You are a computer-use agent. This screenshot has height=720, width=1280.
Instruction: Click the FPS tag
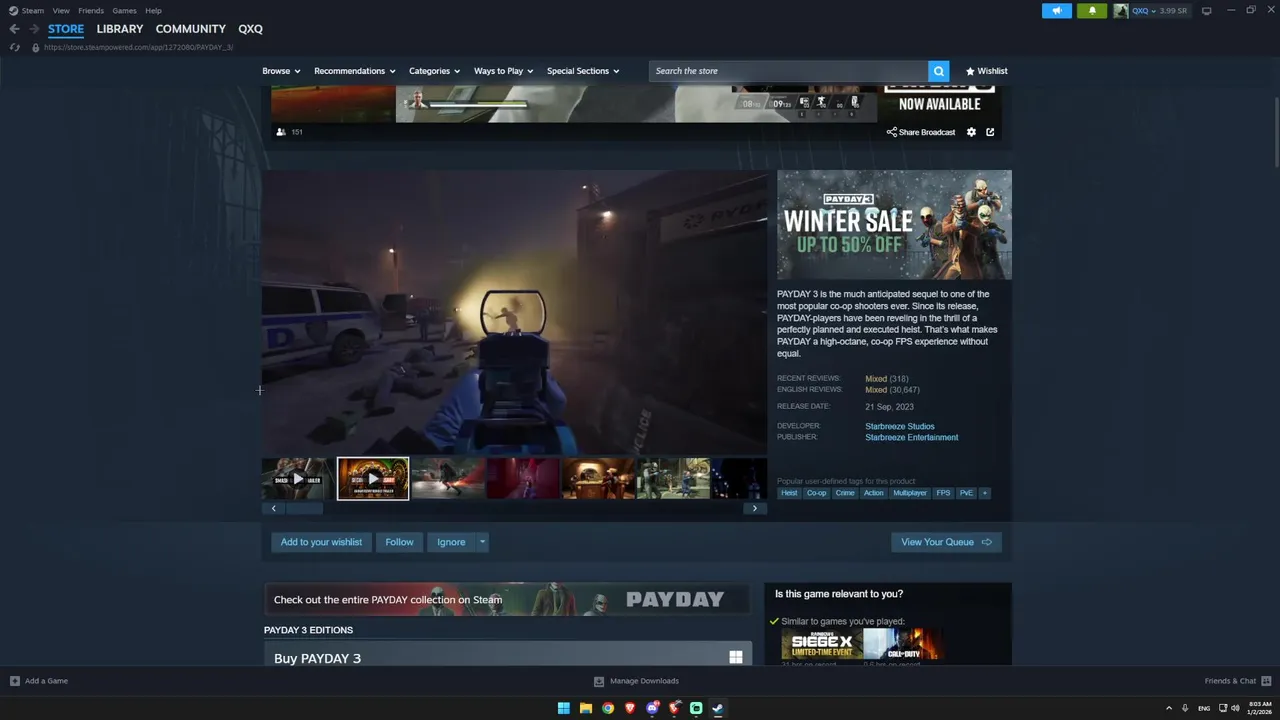[x=943, y=493]
